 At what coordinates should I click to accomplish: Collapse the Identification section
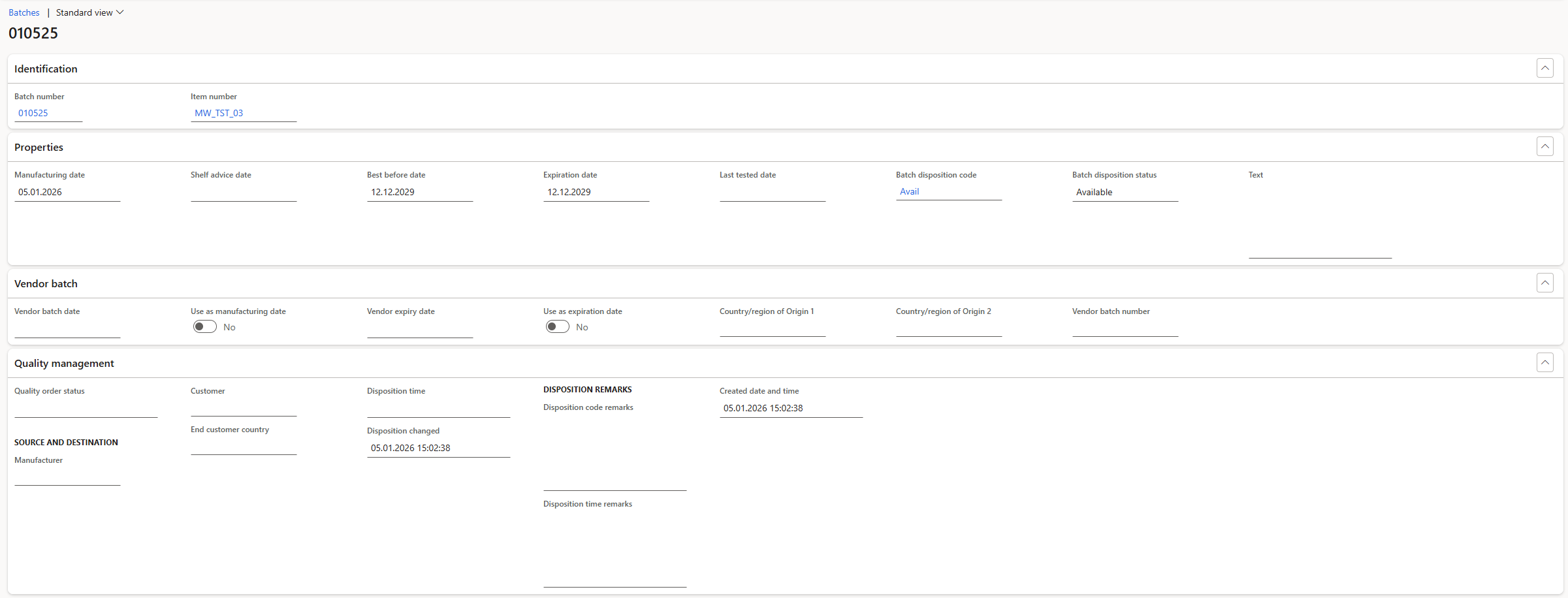(x=1544, y=68)
